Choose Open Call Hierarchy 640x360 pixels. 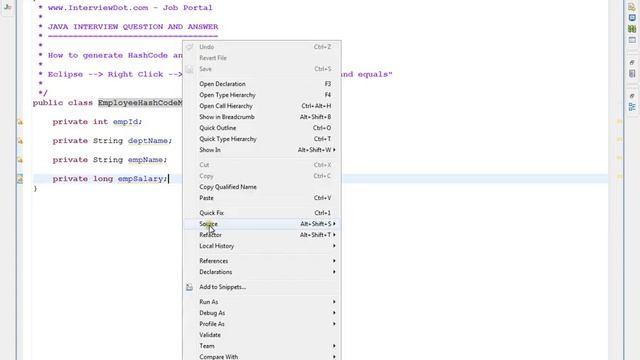(x=262, y=106)
